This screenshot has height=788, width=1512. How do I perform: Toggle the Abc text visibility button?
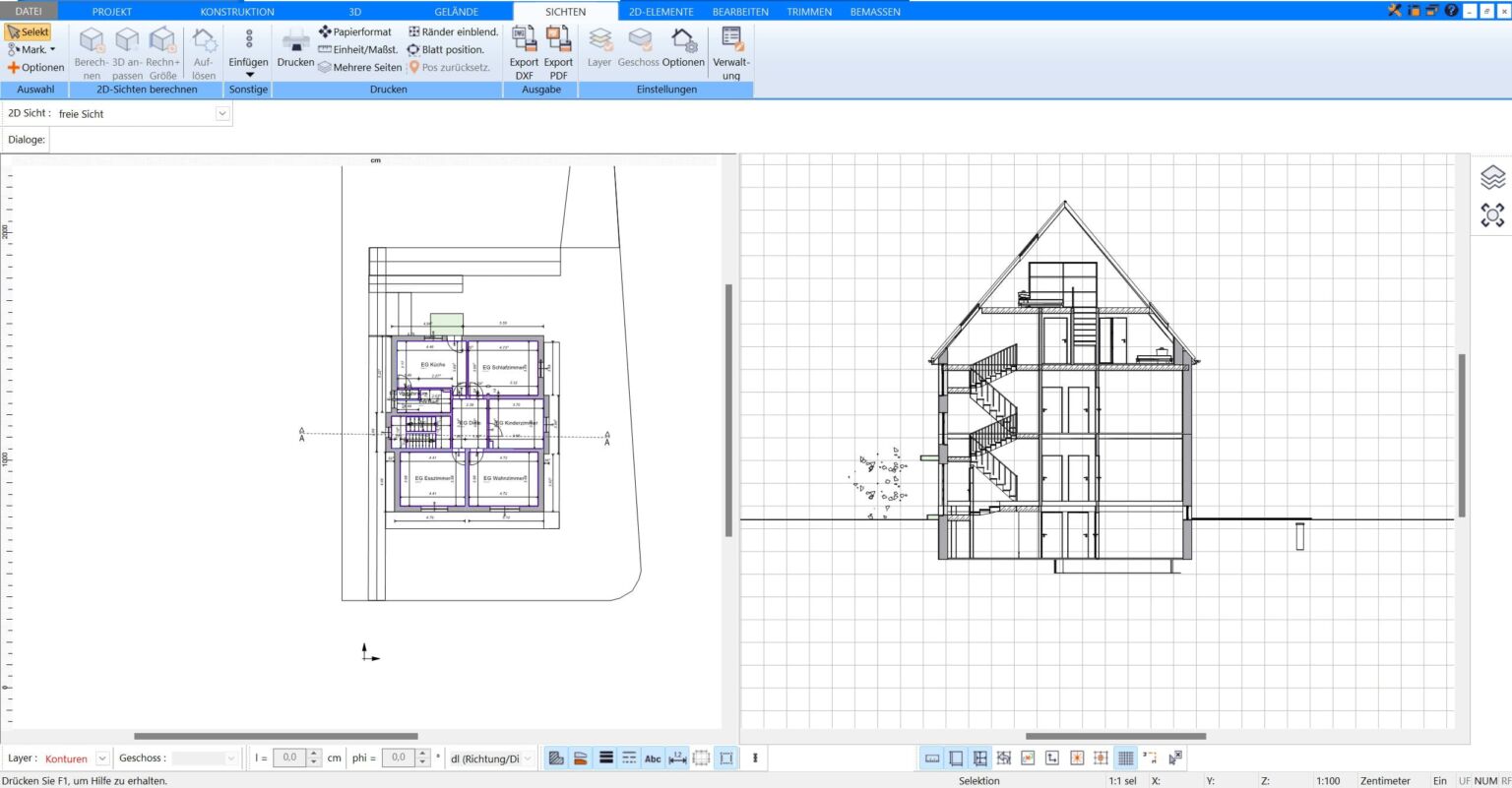click(x=653, y=758)
